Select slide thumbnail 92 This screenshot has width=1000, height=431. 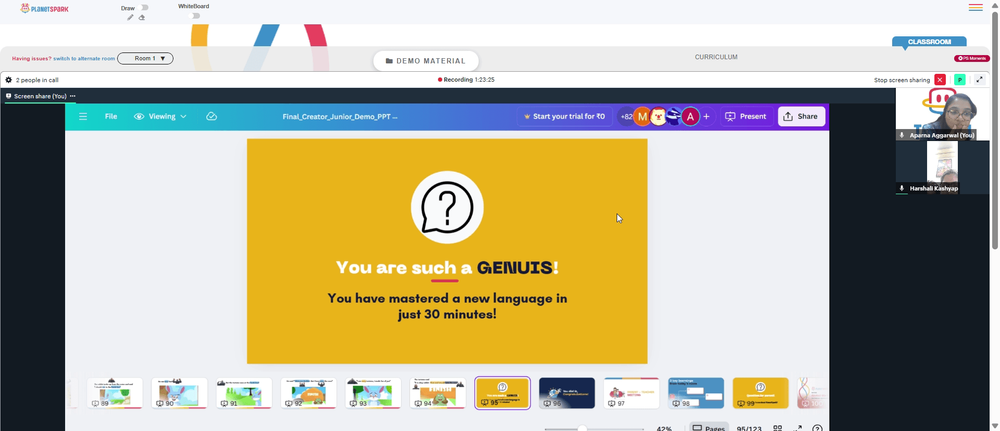point(309,393)
